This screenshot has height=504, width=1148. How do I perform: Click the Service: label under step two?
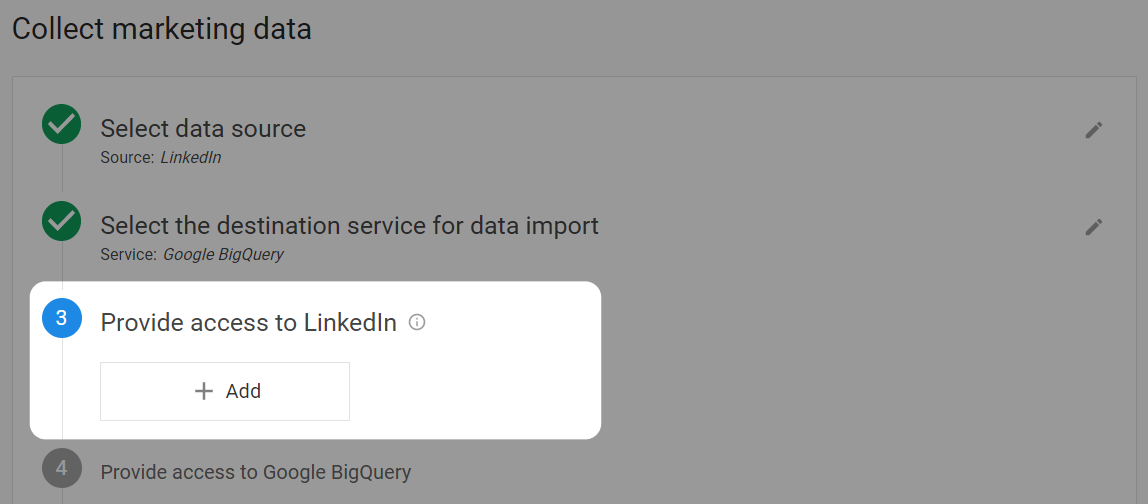(x=128, y=255)
